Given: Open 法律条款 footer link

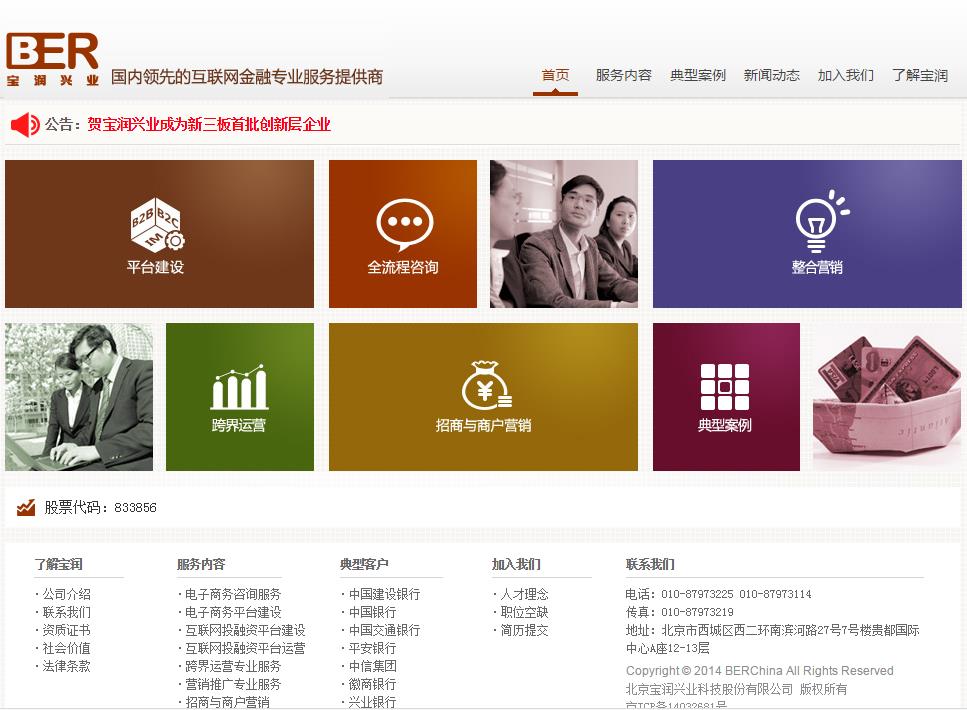Looking at the screenshot, I should click(x=67, y=666).
